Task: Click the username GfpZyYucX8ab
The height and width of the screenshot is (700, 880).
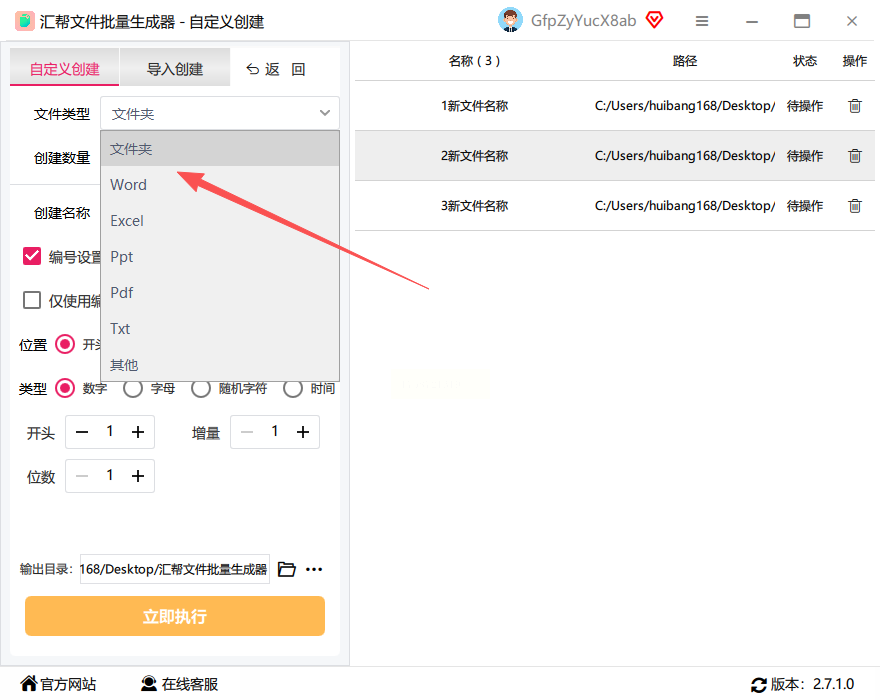Action: pos(583,21)
